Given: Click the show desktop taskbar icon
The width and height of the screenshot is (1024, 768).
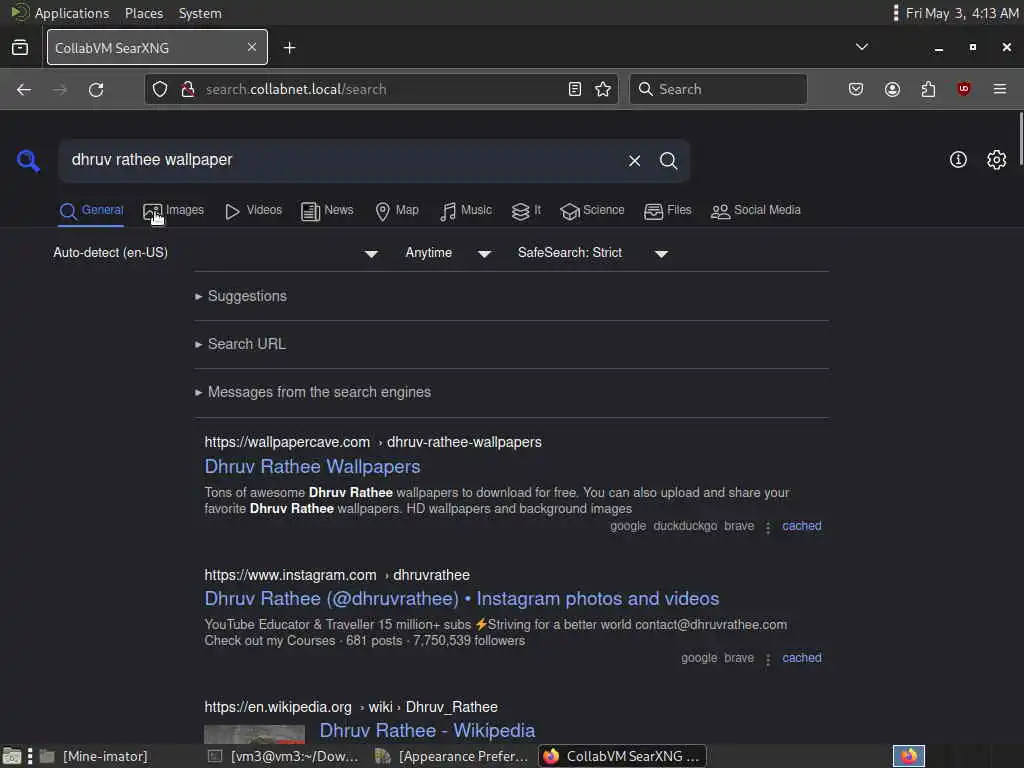Looking at the screenshot, I should tap(11, 756).
